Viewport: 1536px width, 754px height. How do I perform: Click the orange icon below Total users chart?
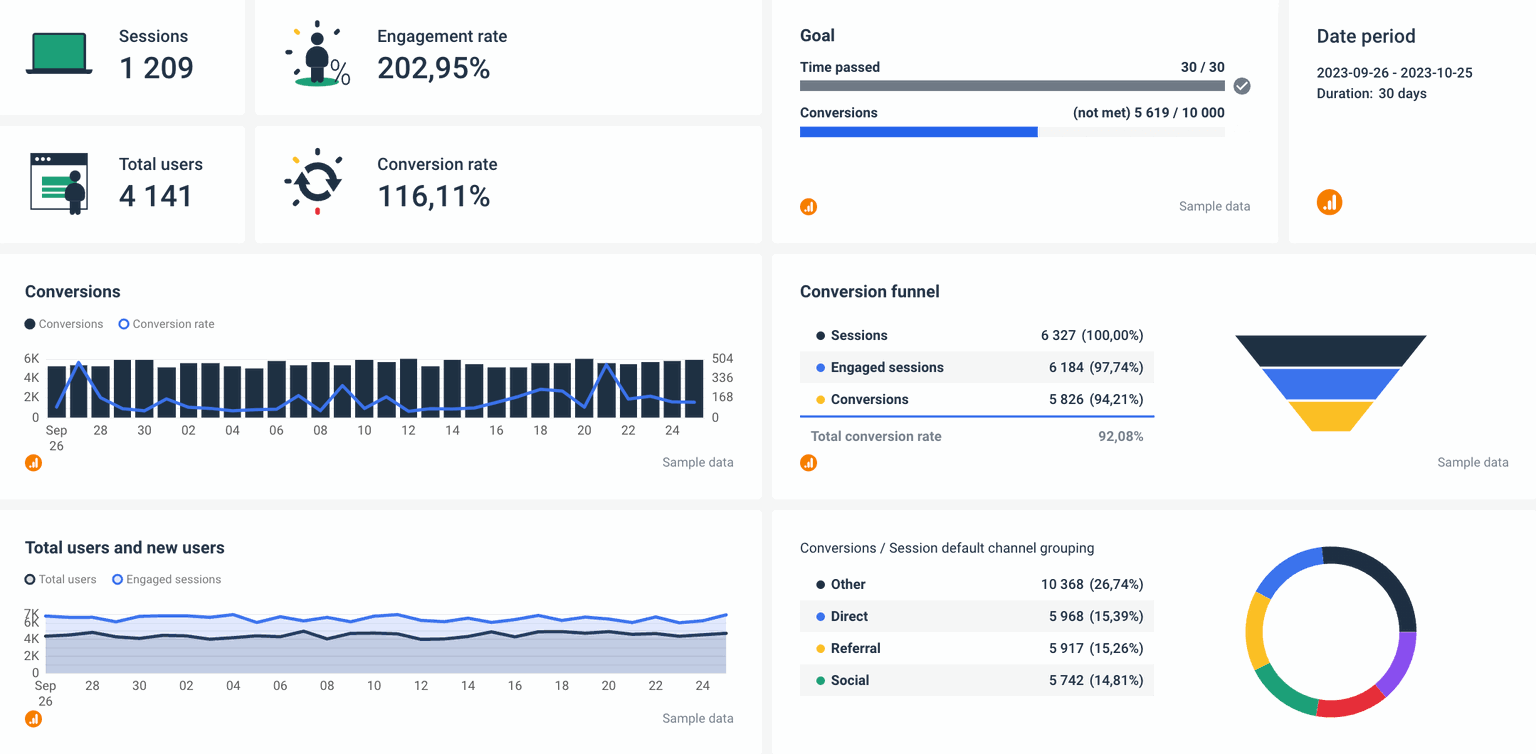pyautogui.click(x=34, y=718)
